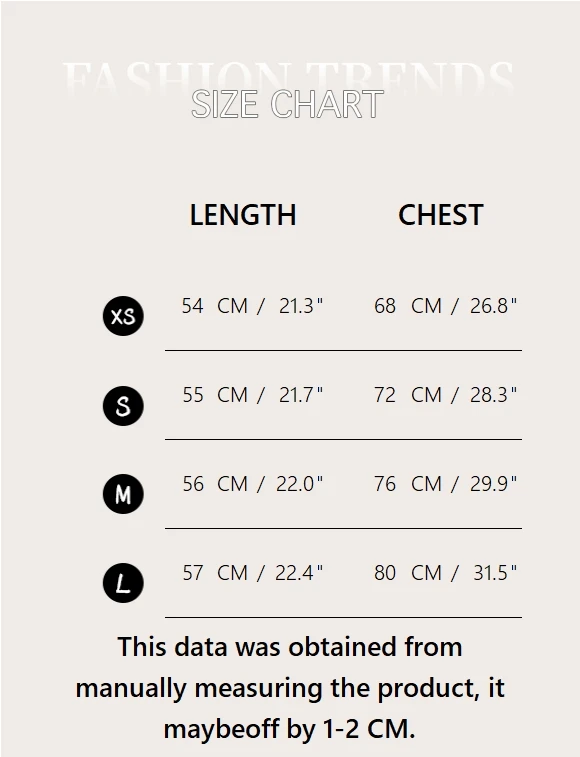
Task: Click the 26.8" chest measurement
Action: pyautogui.click(x=494, y=306)
